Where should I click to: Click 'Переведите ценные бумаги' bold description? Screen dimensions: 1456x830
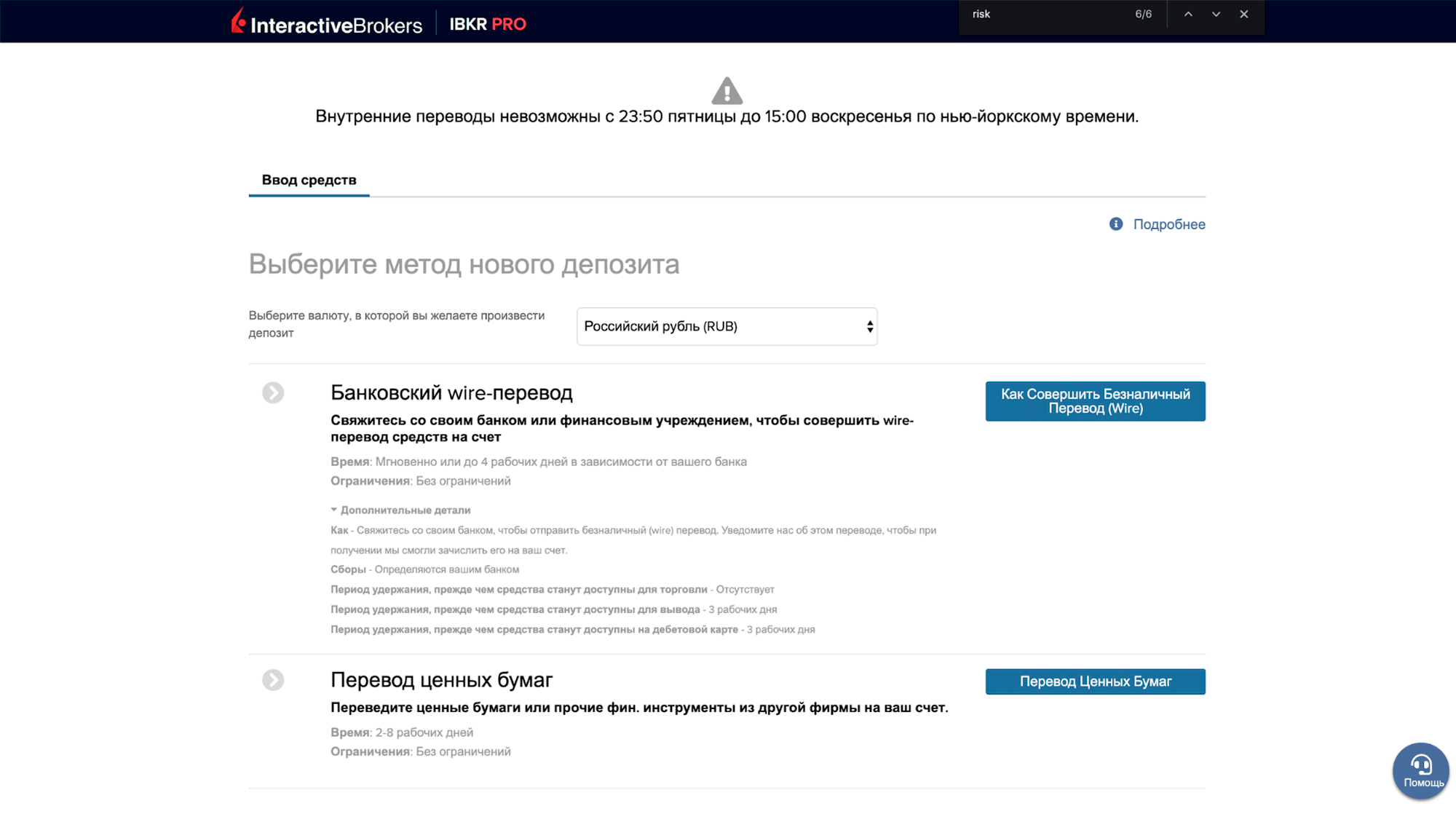[639, 708]
